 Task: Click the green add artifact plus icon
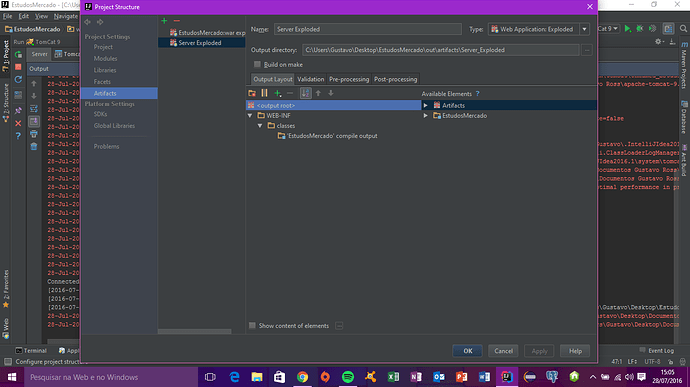coord(164,21)
